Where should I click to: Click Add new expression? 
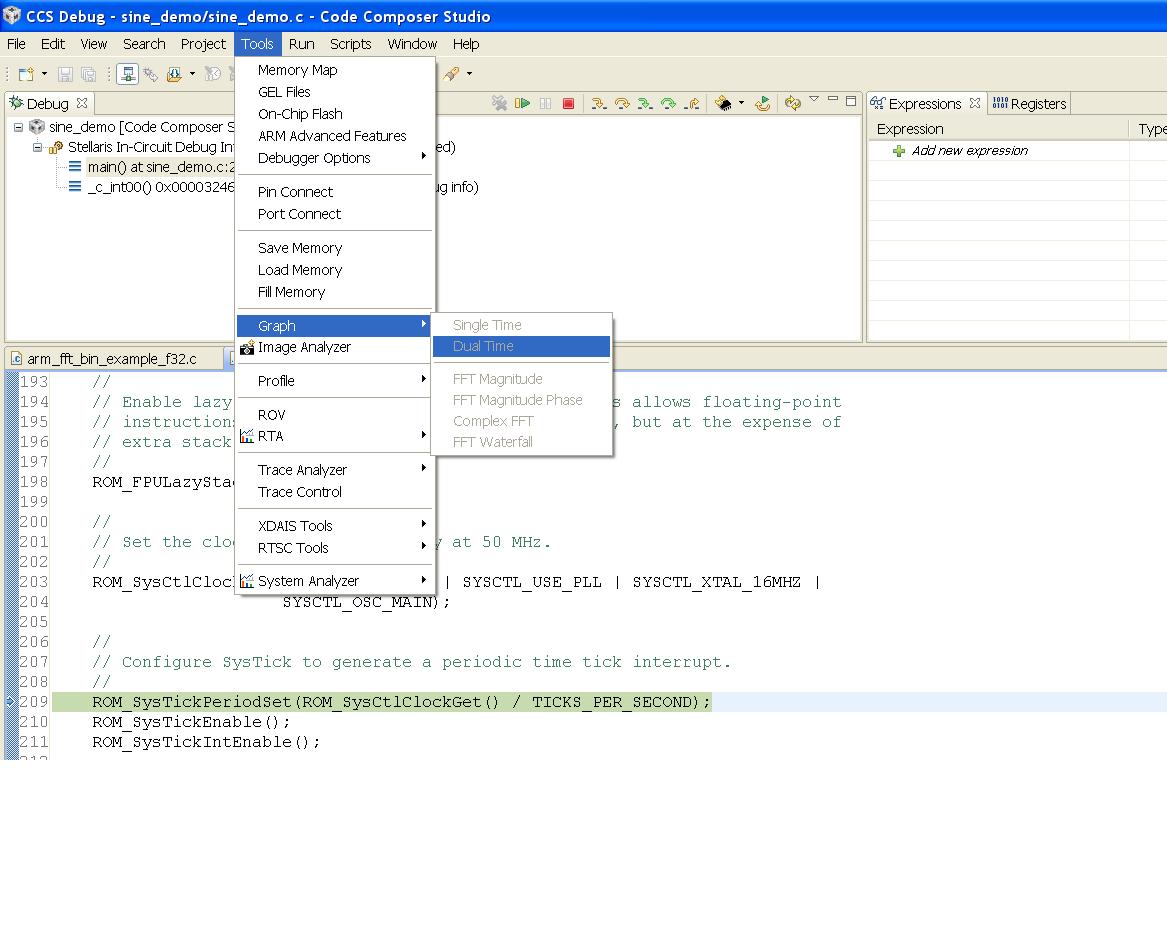969,151
